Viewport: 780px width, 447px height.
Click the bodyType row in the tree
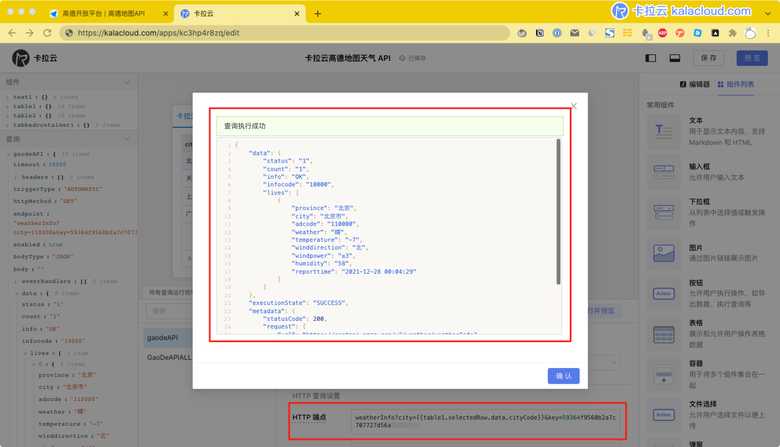(43, 257)
